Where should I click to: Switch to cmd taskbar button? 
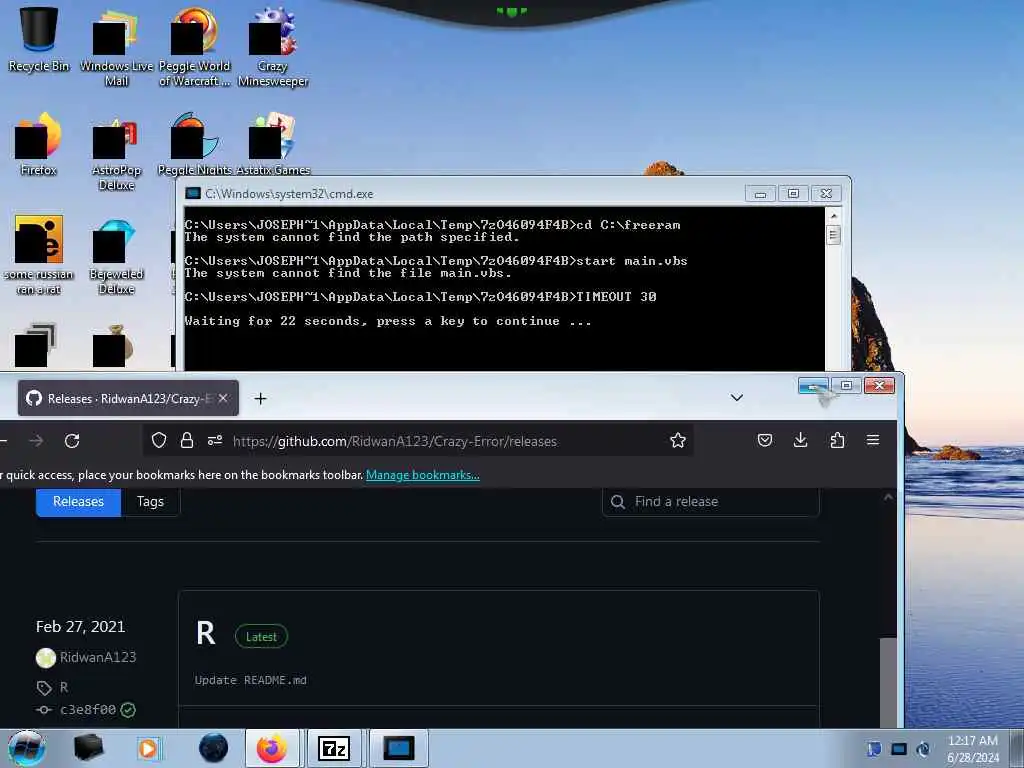pyautogui.click(x=398, y=748)
